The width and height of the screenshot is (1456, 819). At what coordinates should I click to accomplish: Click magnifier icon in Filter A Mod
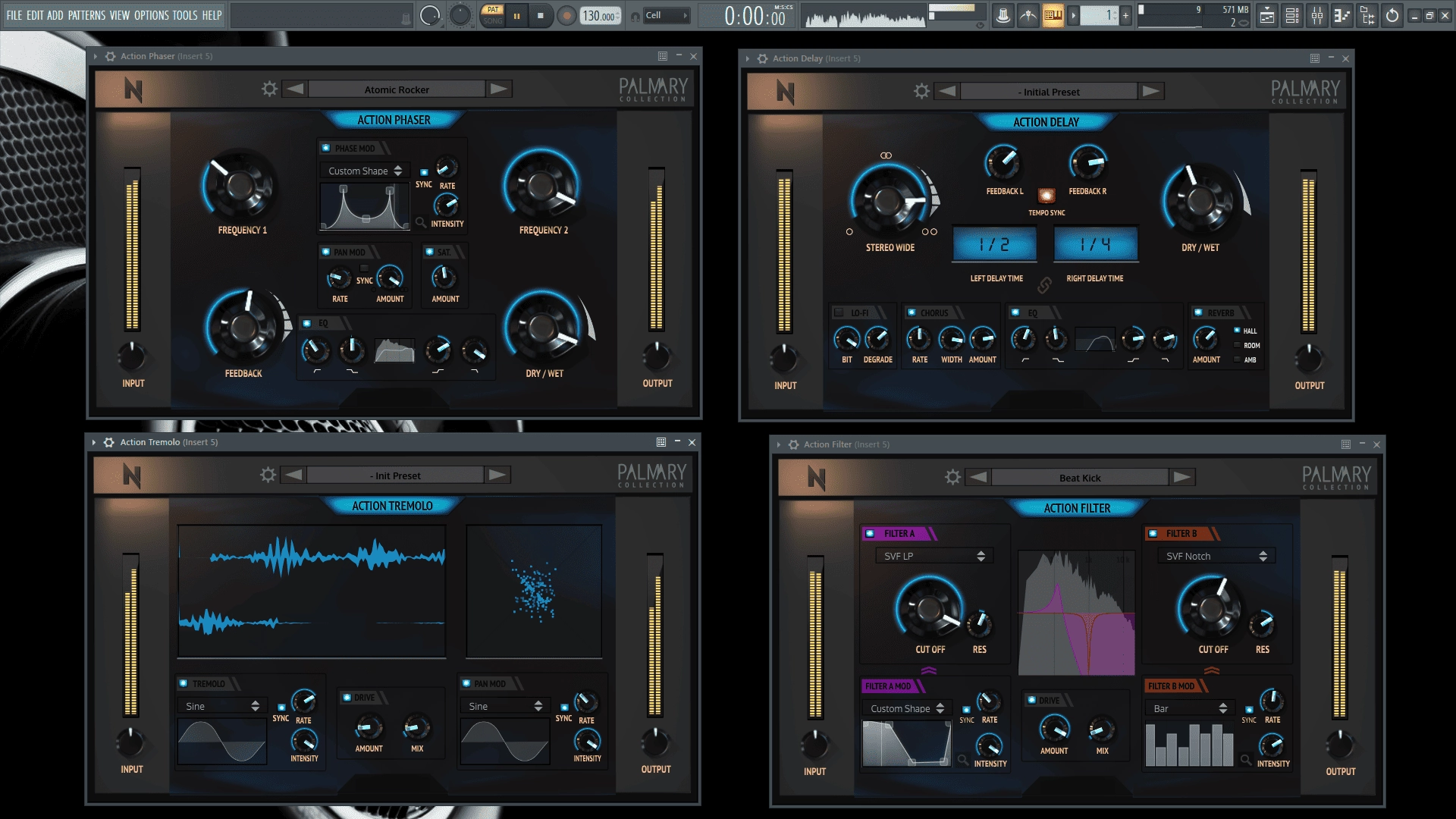962,760
